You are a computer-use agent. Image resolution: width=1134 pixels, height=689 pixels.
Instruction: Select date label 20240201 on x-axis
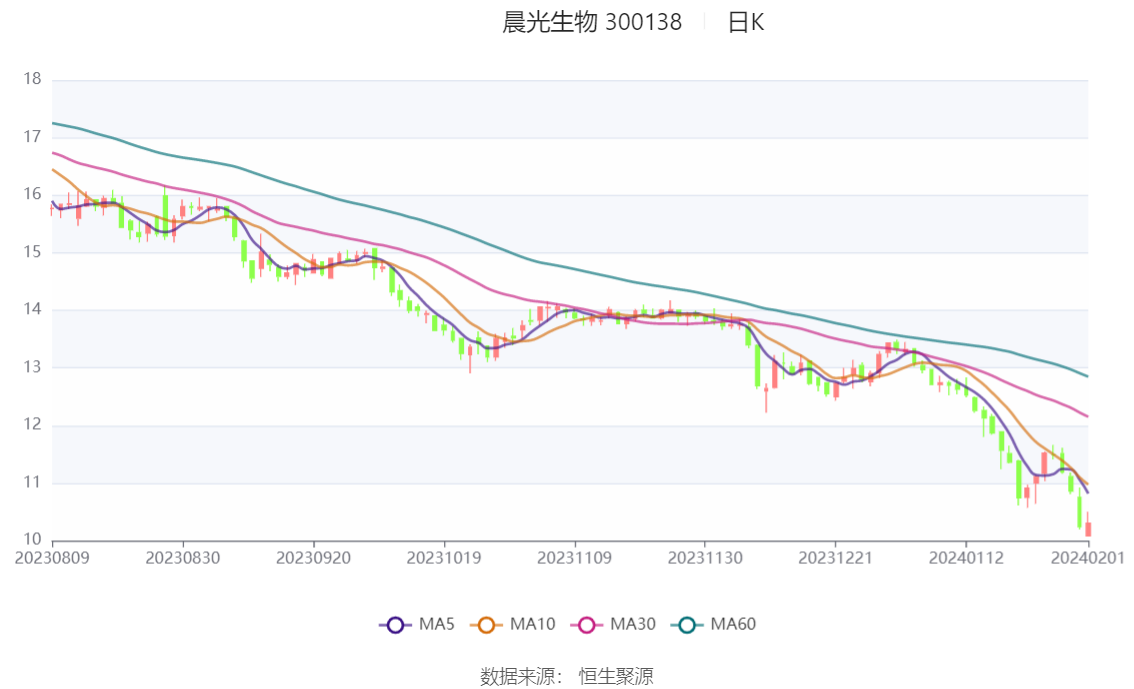click(1087, 558)
